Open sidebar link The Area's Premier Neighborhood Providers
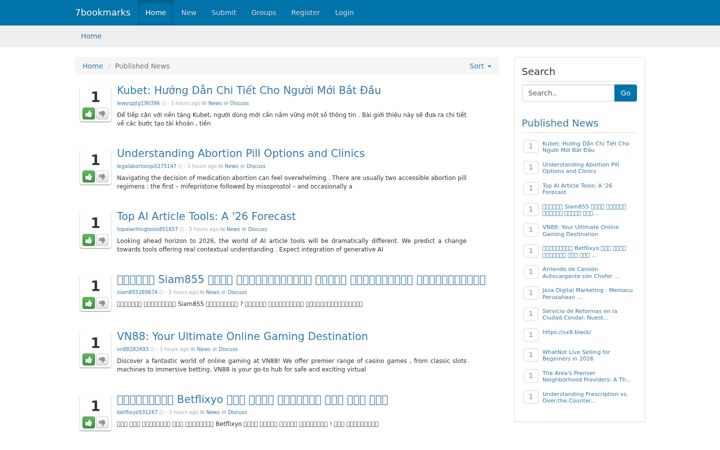The width and height of the screenshot is (720, 450). (586, 376)
